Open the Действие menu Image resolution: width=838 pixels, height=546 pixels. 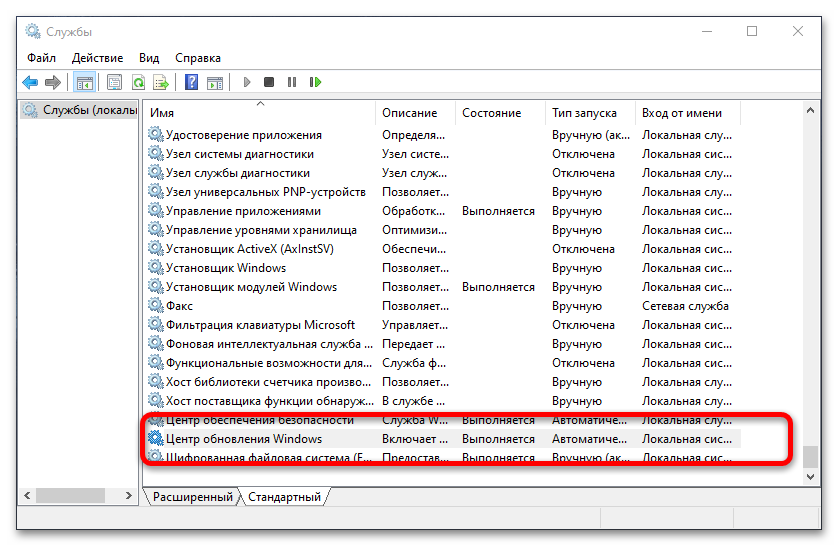(97, 58)
